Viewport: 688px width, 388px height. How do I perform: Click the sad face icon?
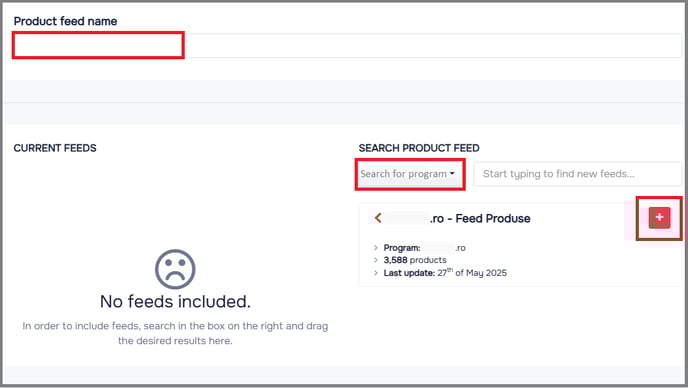tap(175, 269)
